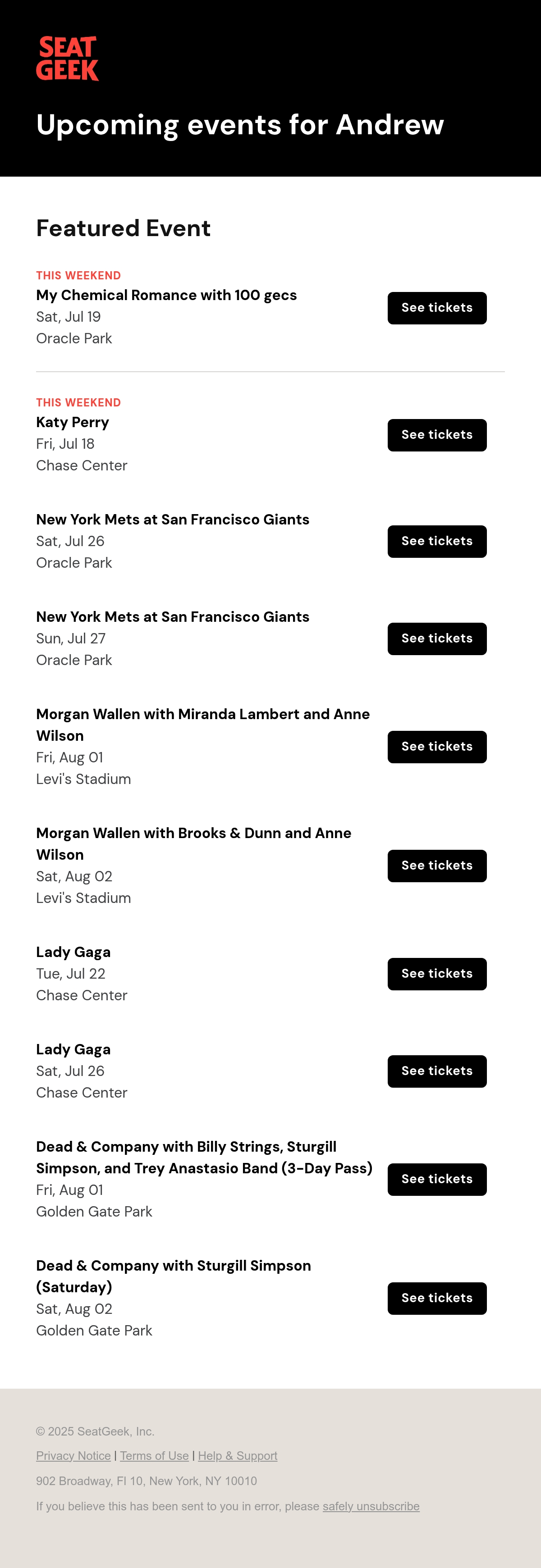Open Morgan Wallen with Brooks & Dunn title
This screenshot has height=1568, width=541.
[194, 843]
